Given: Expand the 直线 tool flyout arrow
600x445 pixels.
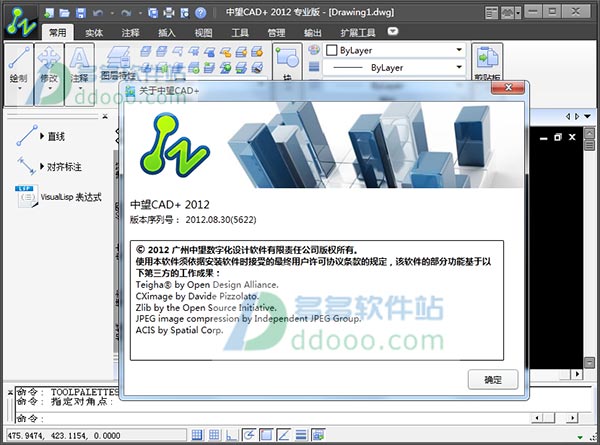Looking at the screenshot, I should coord(42,135).
